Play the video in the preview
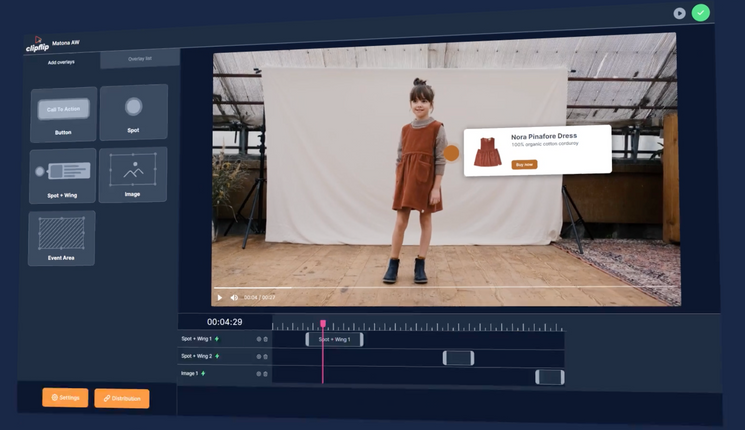The height and width of the screenshot is (430, 745). [x=220, y=297]
